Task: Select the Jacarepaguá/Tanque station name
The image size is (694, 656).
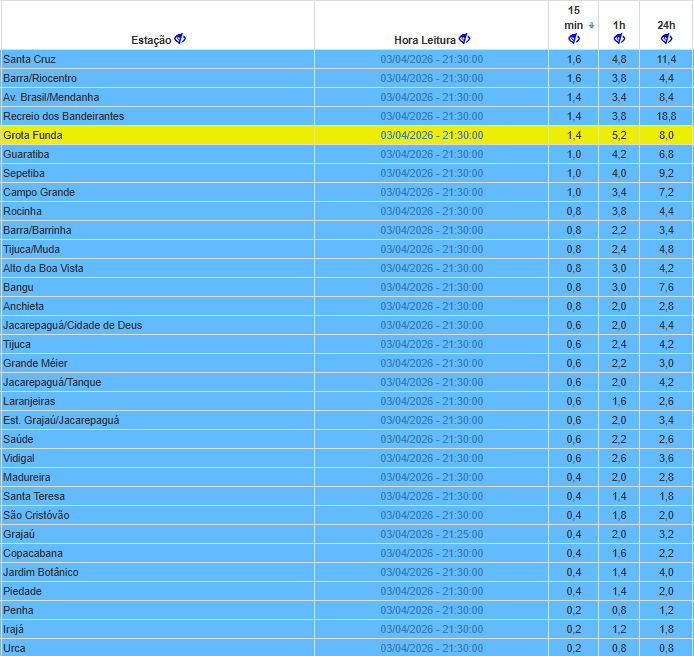Action: 52,382
